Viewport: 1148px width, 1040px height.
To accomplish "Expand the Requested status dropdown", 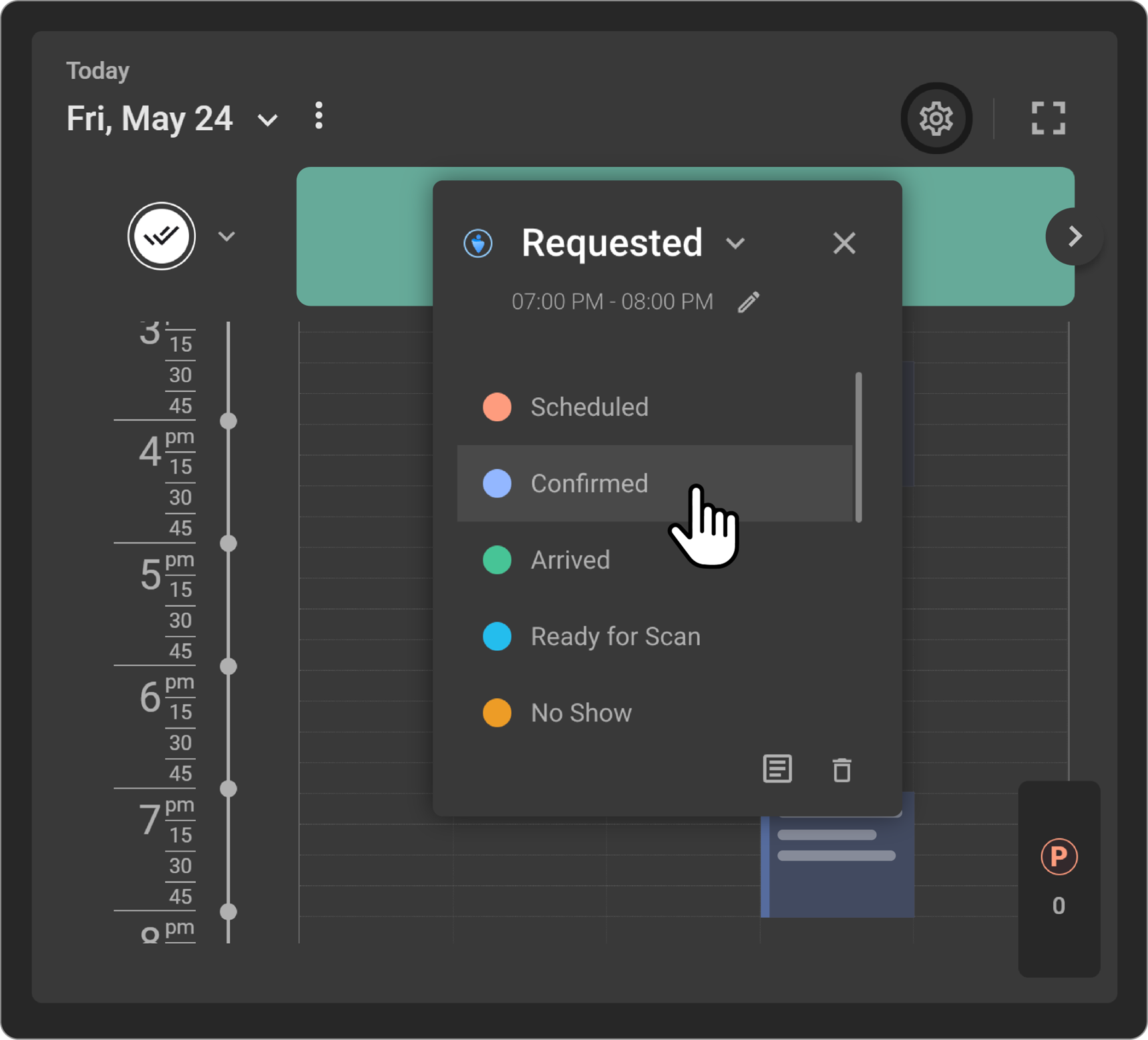I will 735,244.
